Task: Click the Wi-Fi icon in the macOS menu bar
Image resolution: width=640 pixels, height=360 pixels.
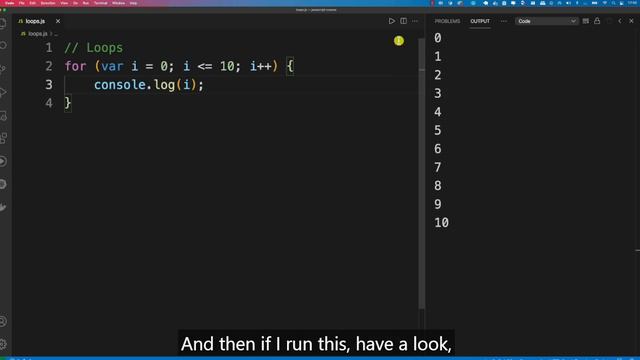Action: pyautogui.click(x=604, y=3)
